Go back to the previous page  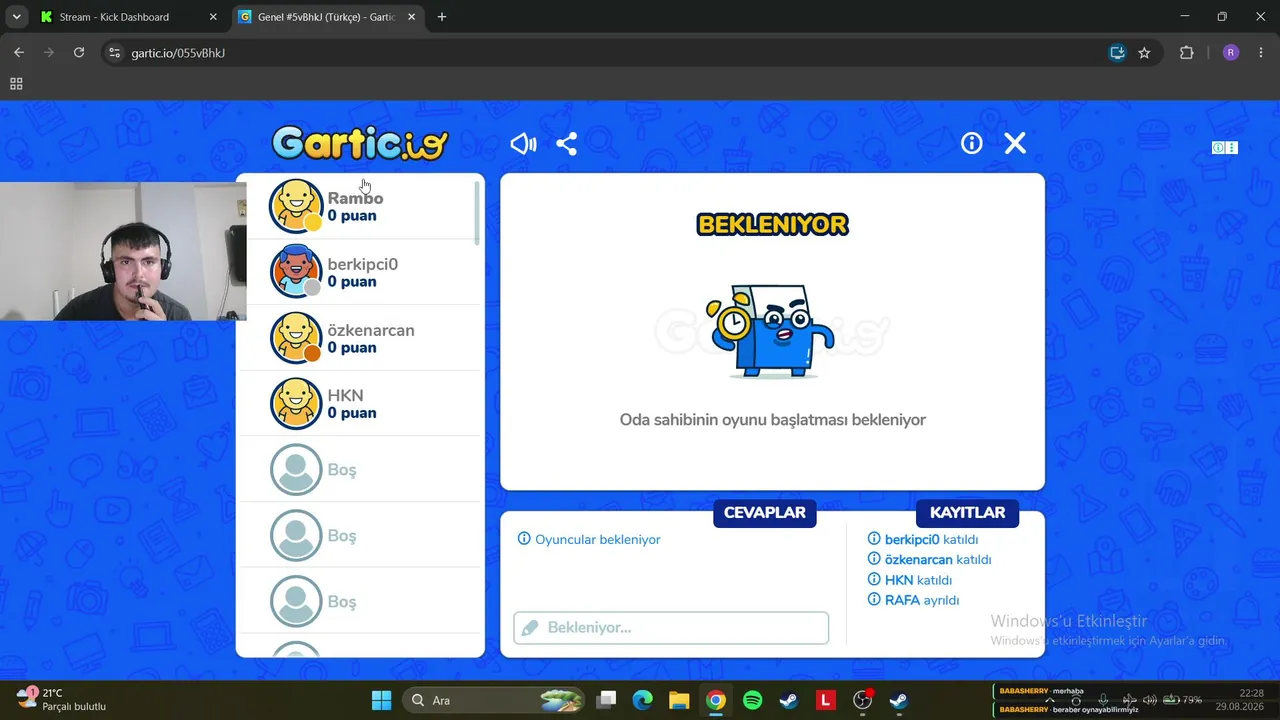click(x=19, y=53)
